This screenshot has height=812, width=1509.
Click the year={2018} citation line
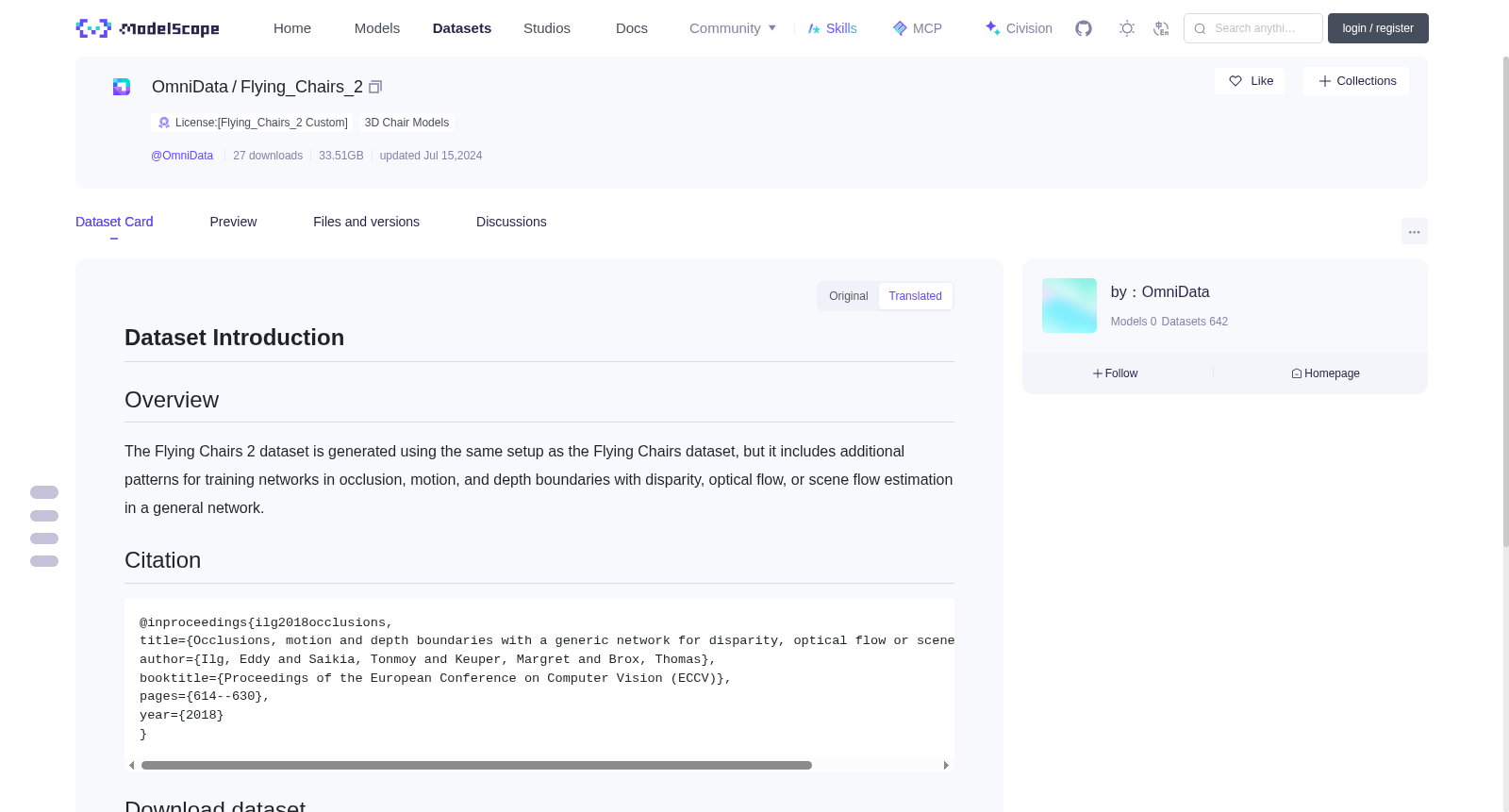click(182, 715)
